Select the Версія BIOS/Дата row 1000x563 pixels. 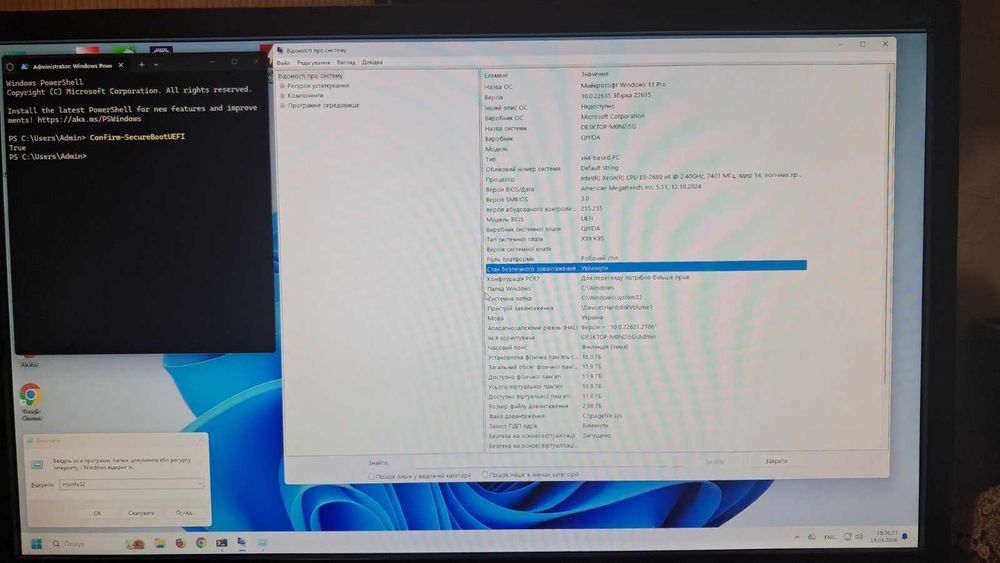pos(644,189)
